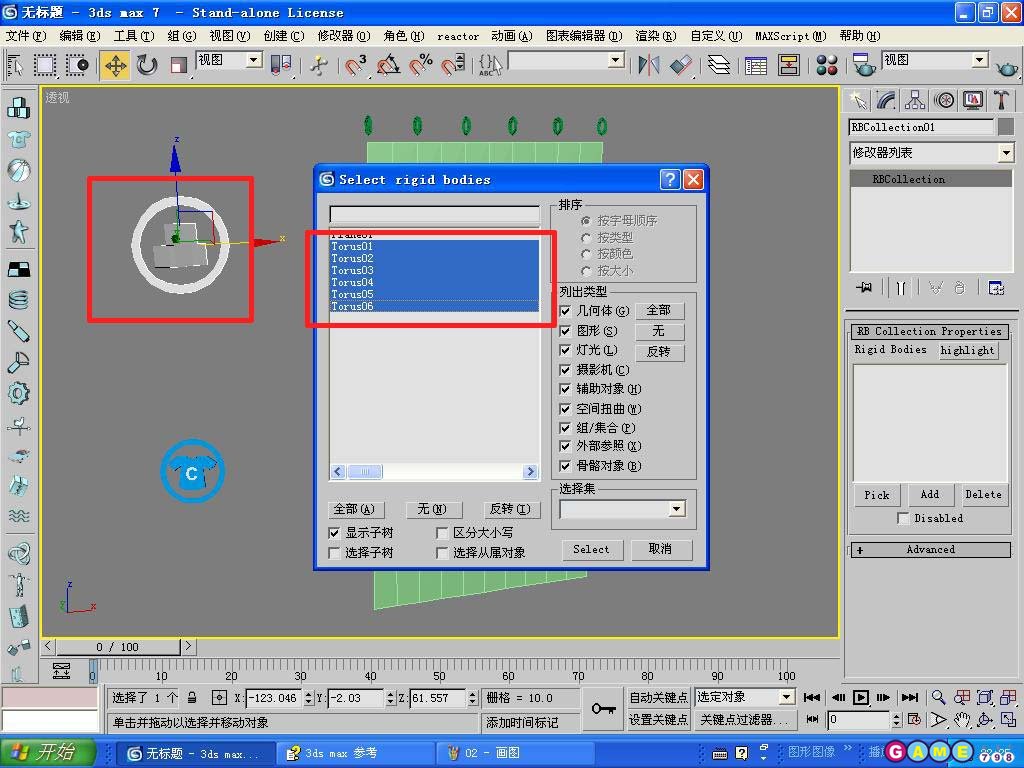Screen dimensions: 1024x768
Task: Open the reactor menu
Action: pyautogui.click(x=458, y=36)
